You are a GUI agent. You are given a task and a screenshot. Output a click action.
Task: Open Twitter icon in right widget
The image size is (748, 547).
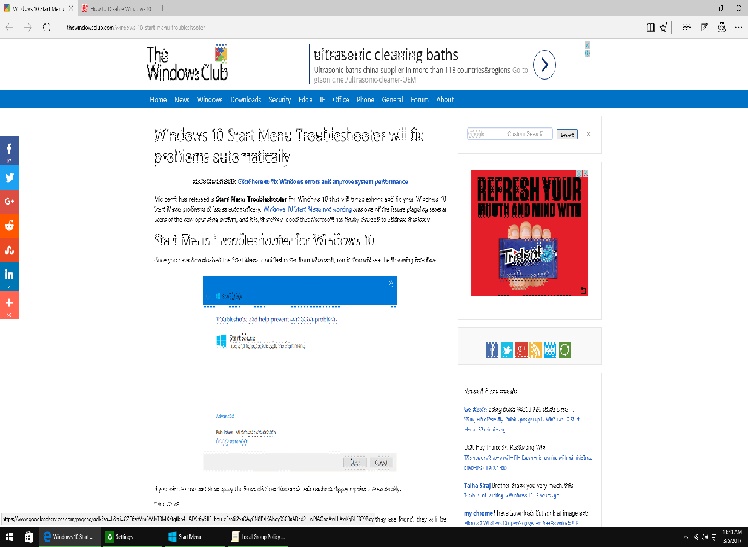(507, 350)
